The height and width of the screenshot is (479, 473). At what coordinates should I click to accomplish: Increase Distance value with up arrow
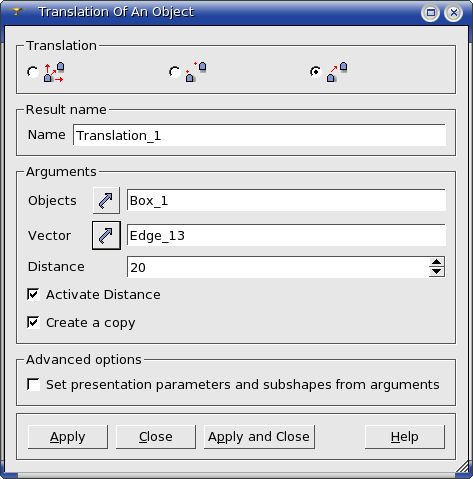point(436,262)
